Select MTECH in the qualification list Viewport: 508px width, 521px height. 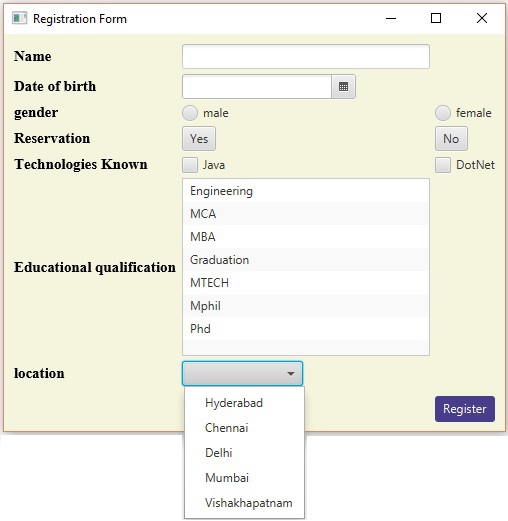point(306,283)
